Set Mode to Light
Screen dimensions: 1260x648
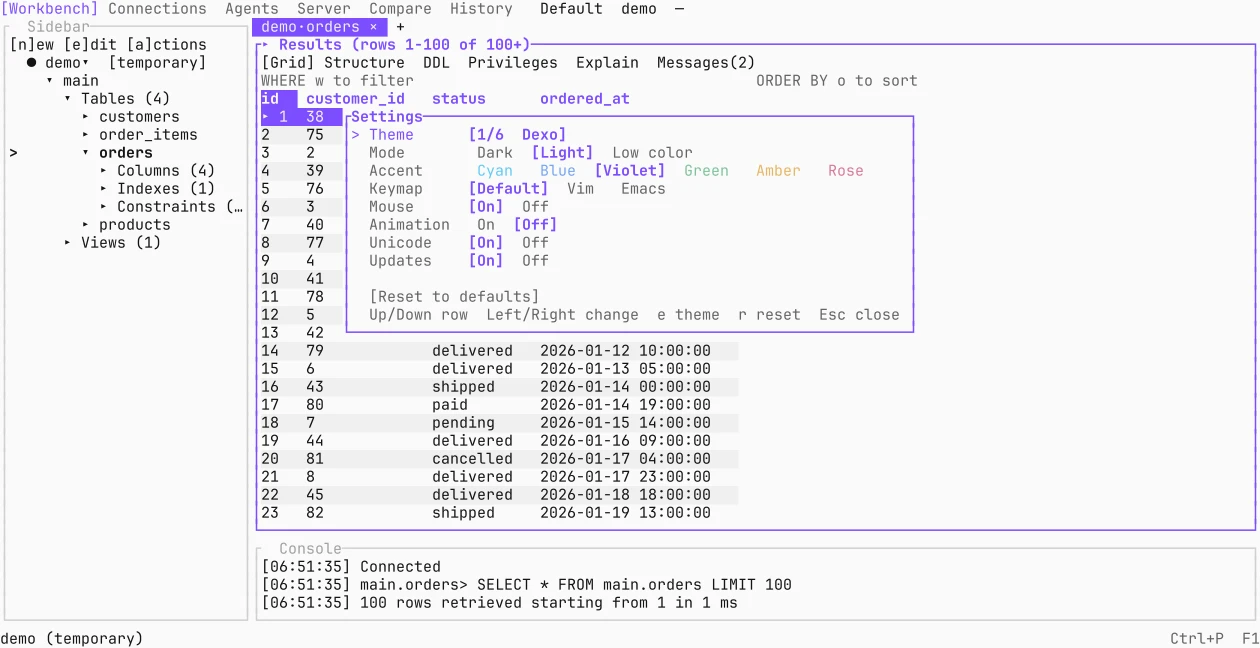[x=562, y=153]
